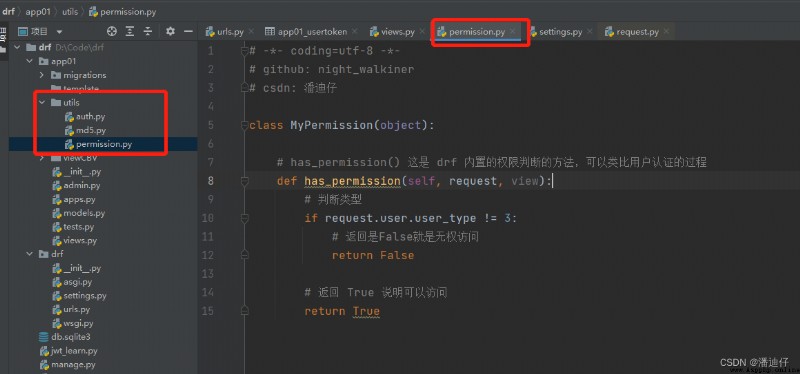Click the utils breadcrumb in navigation bar
Screen dimensions: 800x374
[x=71, y=11]
